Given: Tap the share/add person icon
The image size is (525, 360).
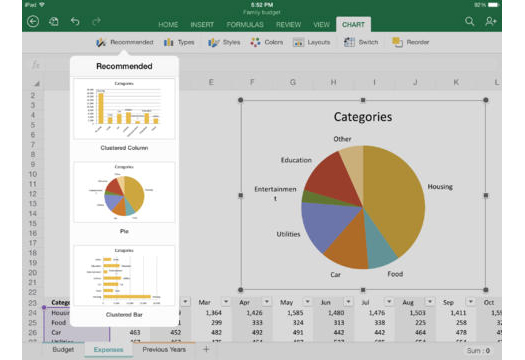Looking at the screenshot, I should click(x=491, y=21).
